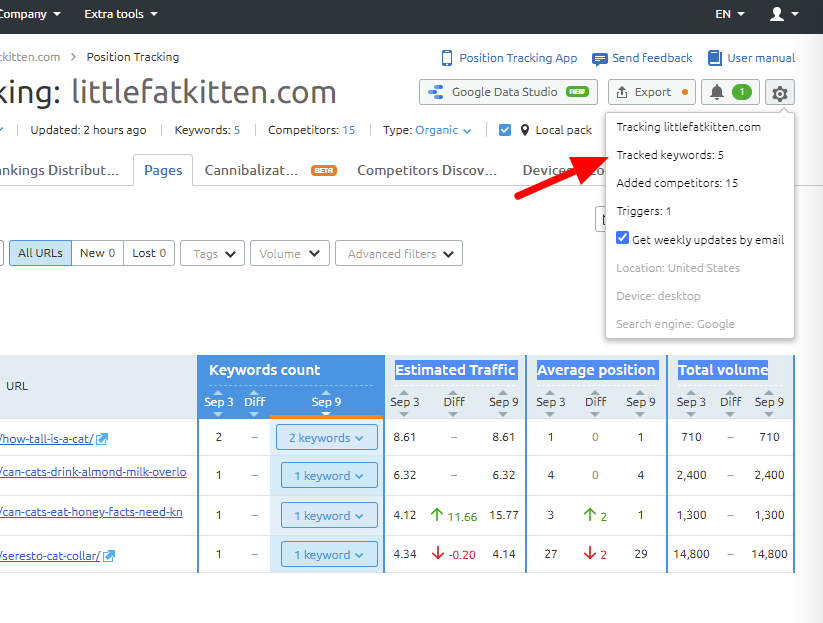
Task: Expand 1 keyword for can-cats-eat-honey
Action: click(329, 515)
